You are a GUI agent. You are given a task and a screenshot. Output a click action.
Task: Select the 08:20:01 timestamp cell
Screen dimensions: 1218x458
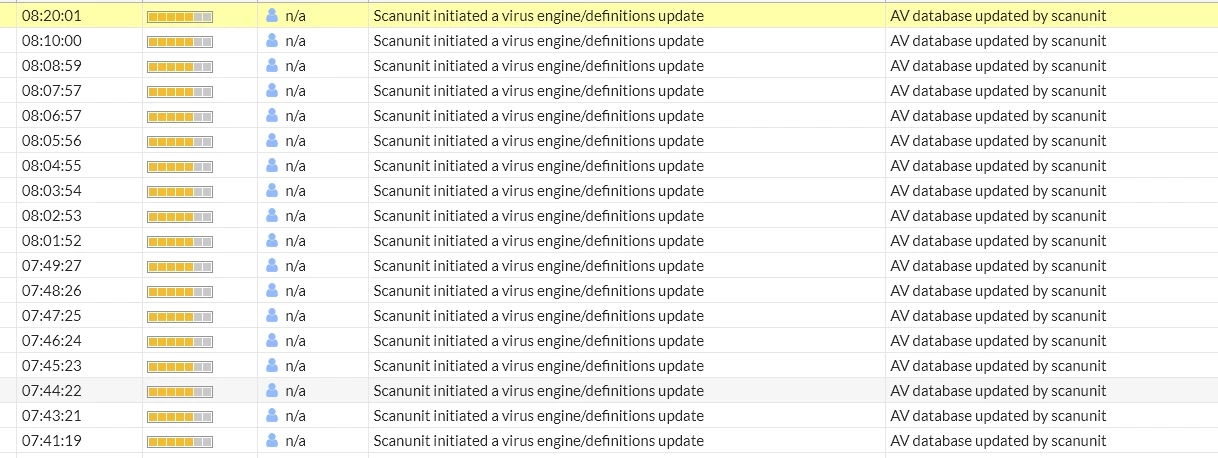(x=79, y=16)
